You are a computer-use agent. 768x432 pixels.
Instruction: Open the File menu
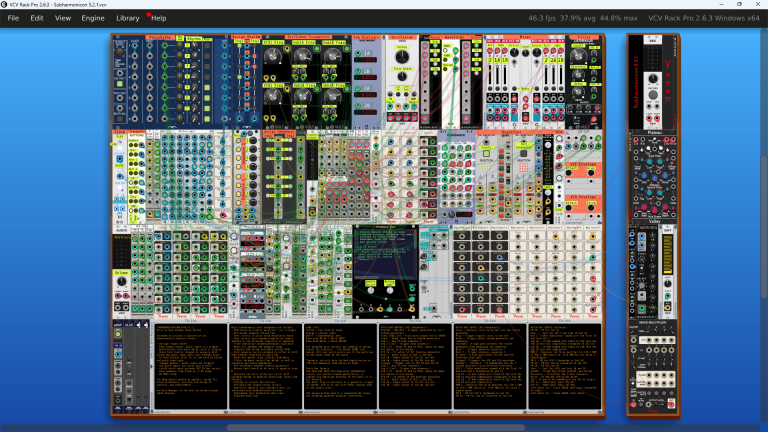13,18
